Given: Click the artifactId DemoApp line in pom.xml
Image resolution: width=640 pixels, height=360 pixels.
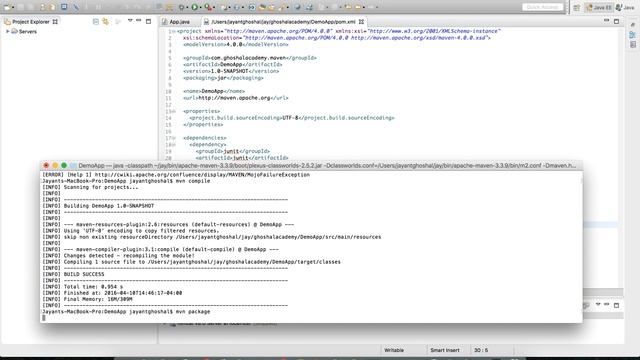Looking at the screenshot, I should point(233,64).
